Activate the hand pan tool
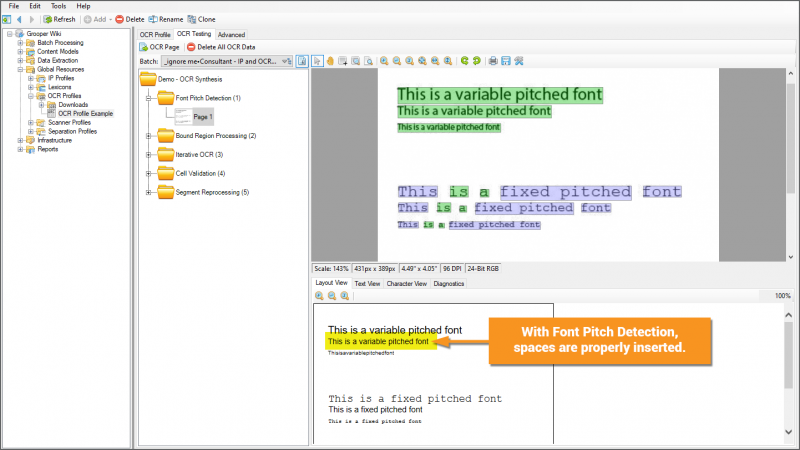The width and height of the screenshot is (800, 450). [x=330, y=61]
